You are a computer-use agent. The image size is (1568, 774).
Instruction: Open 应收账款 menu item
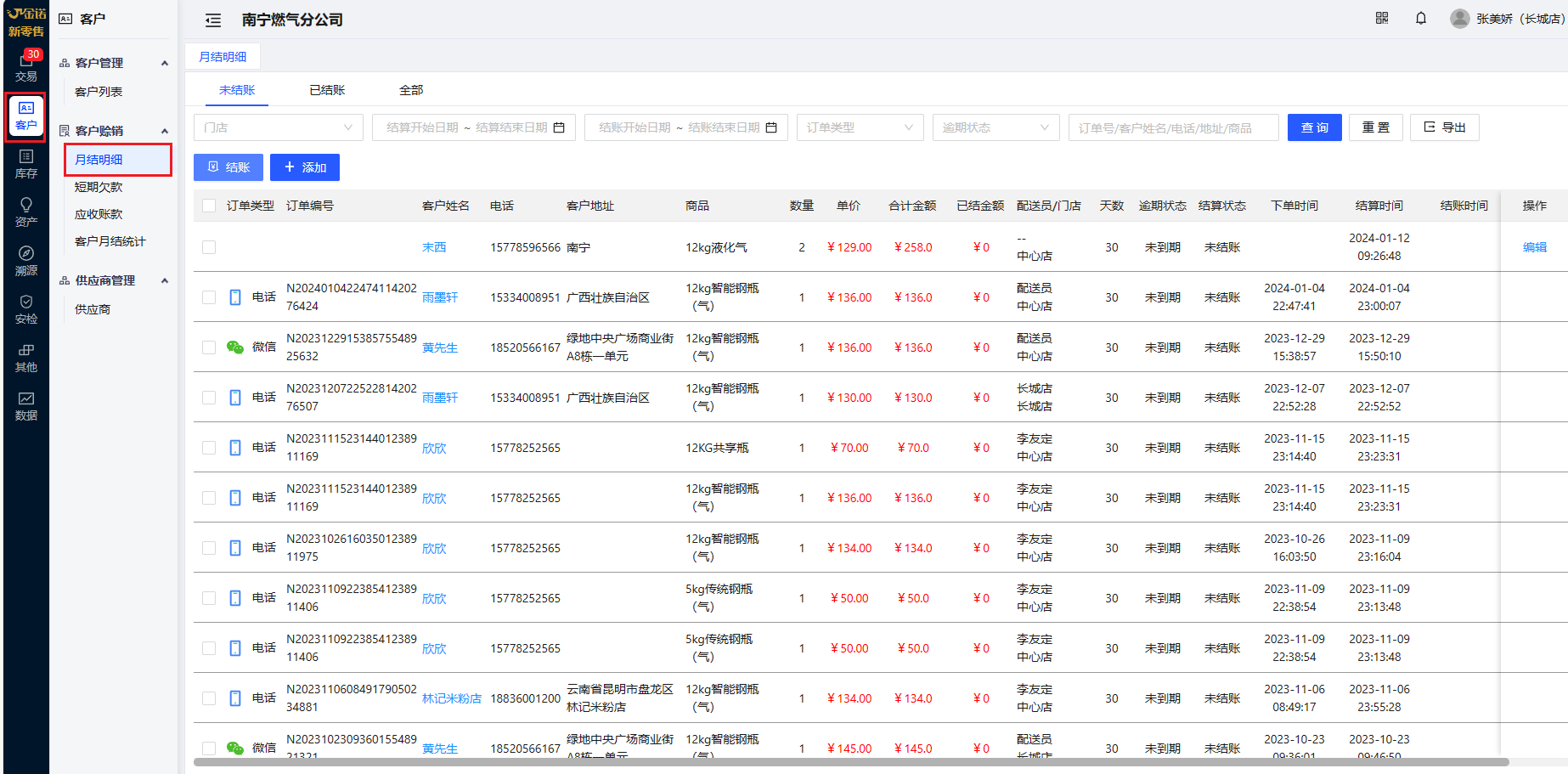(99, 214)
